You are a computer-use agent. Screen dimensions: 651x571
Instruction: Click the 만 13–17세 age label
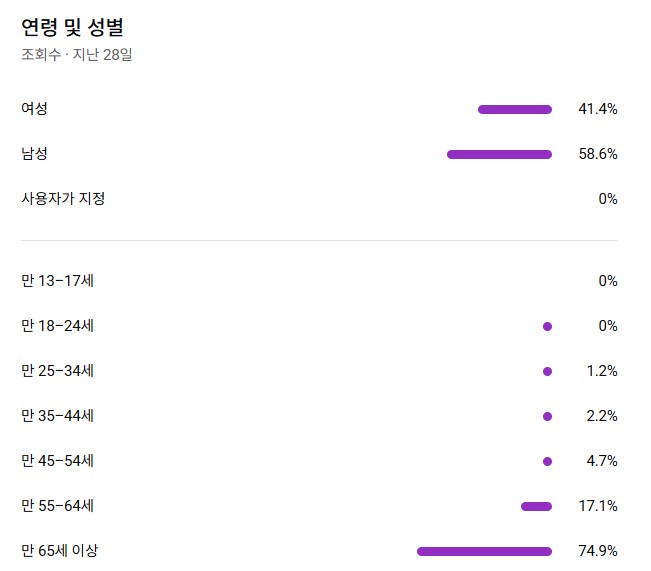58,281
